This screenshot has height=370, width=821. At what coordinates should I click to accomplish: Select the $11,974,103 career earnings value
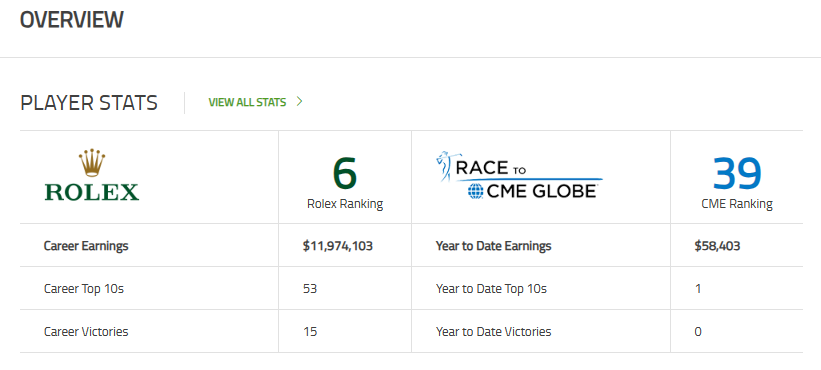click(x=337, y=246)
